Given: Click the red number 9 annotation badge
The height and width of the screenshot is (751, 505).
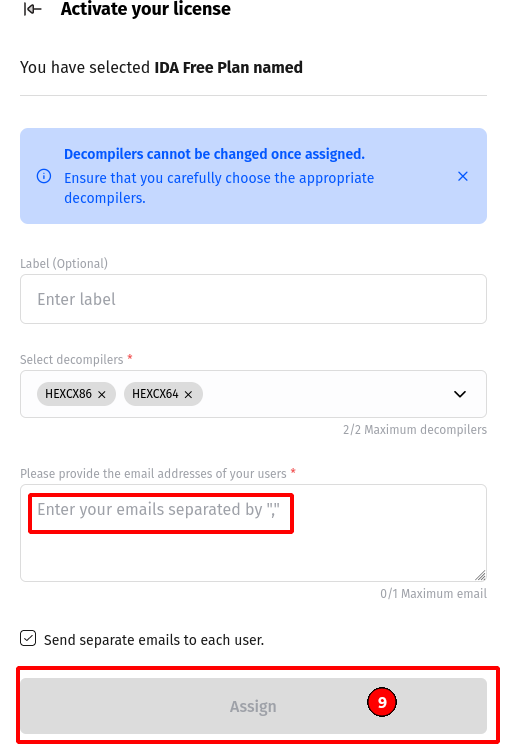Looking at the screenshot, I should coord(382,702).
